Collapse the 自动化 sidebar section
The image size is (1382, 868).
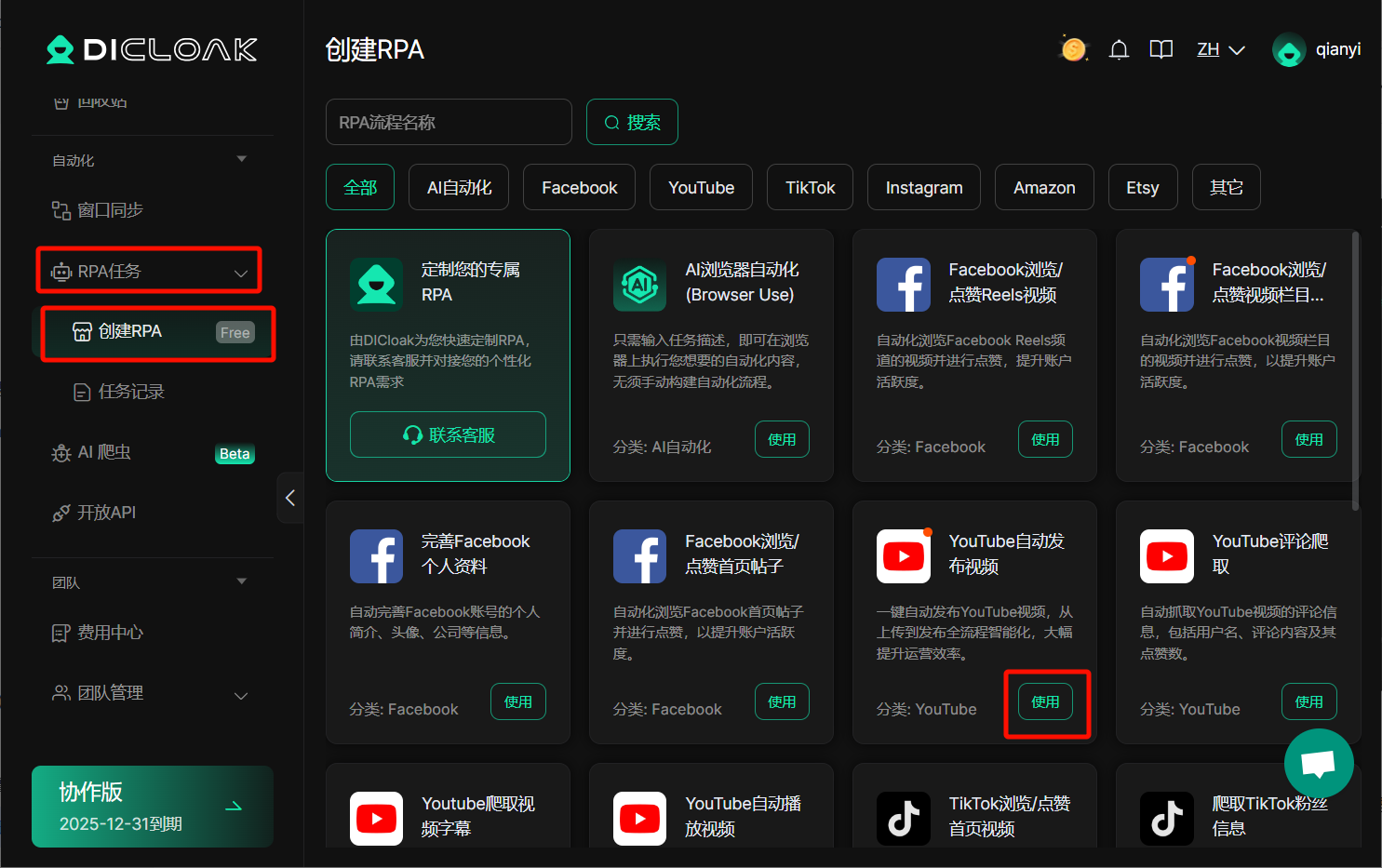tap(242, 159)
